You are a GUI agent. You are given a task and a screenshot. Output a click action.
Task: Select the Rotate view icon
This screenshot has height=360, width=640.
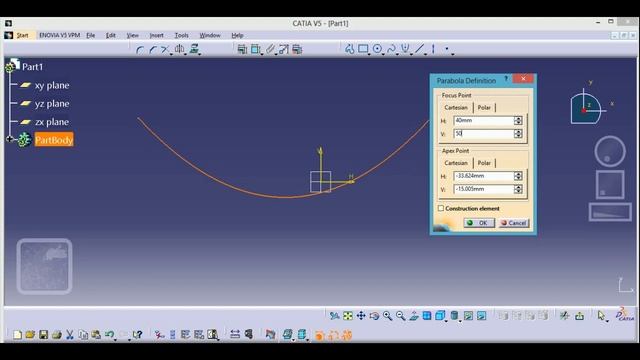pyautogui.click(x=374, y=316)
